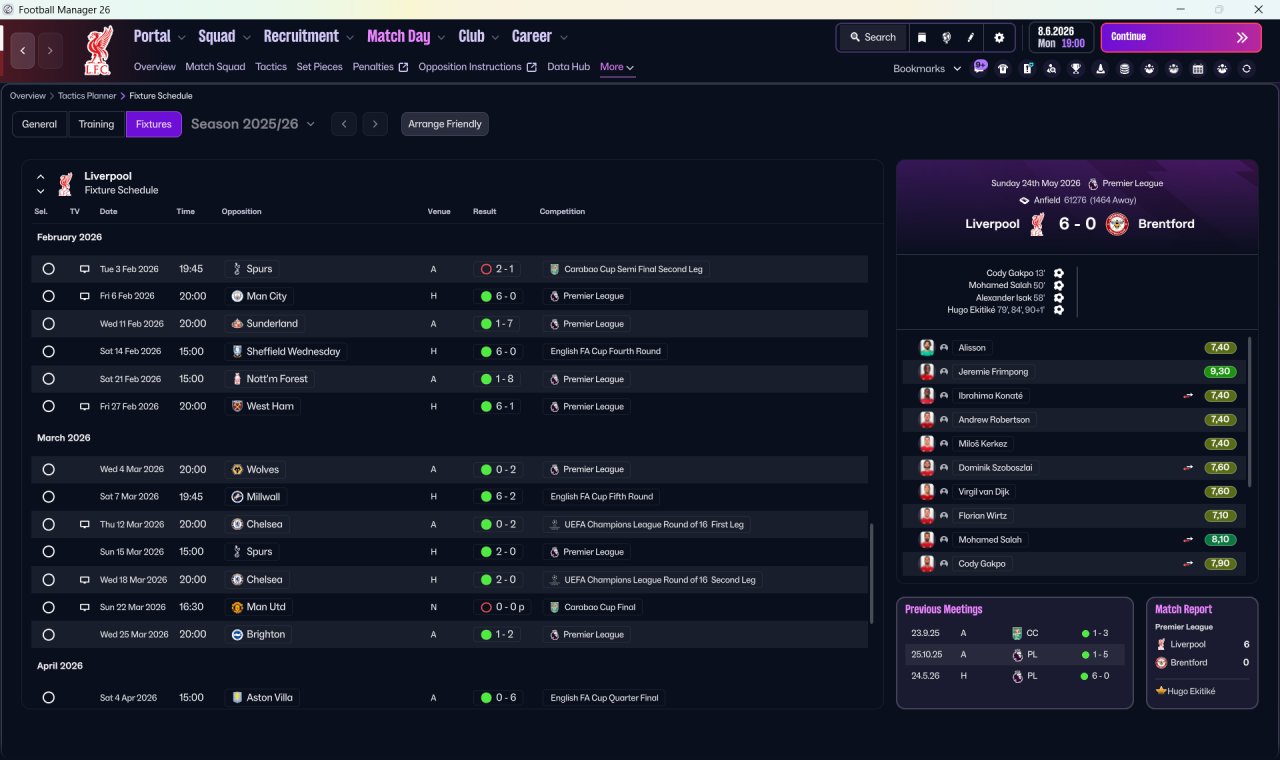
Task: Select the Aston Villa fixture radio button
Action: click(x=48, y=697)
